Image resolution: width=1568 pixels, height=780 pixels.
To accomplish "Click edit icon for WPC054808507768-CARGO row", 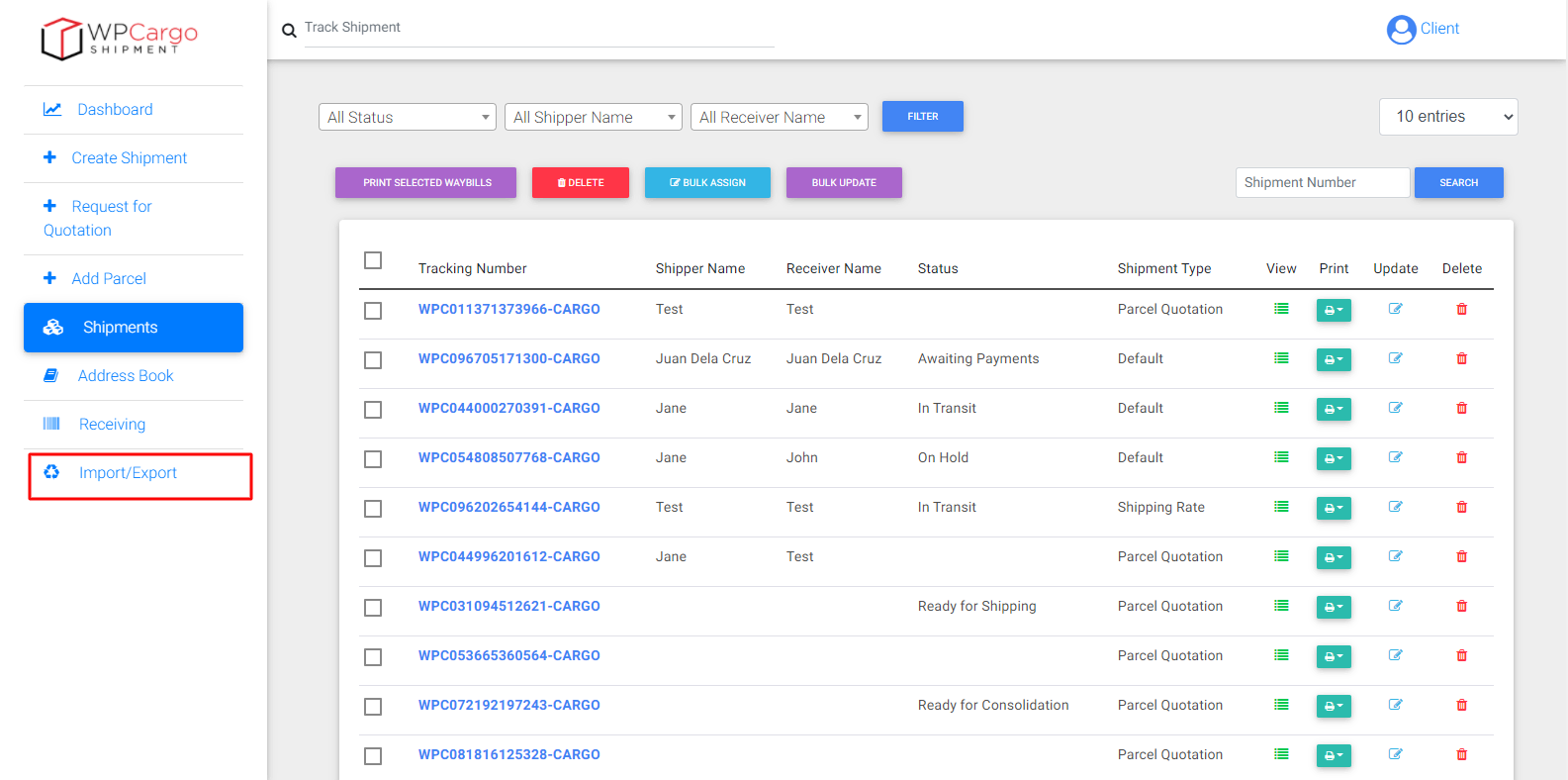I will pyautogui.click(x=1395, y=457).
